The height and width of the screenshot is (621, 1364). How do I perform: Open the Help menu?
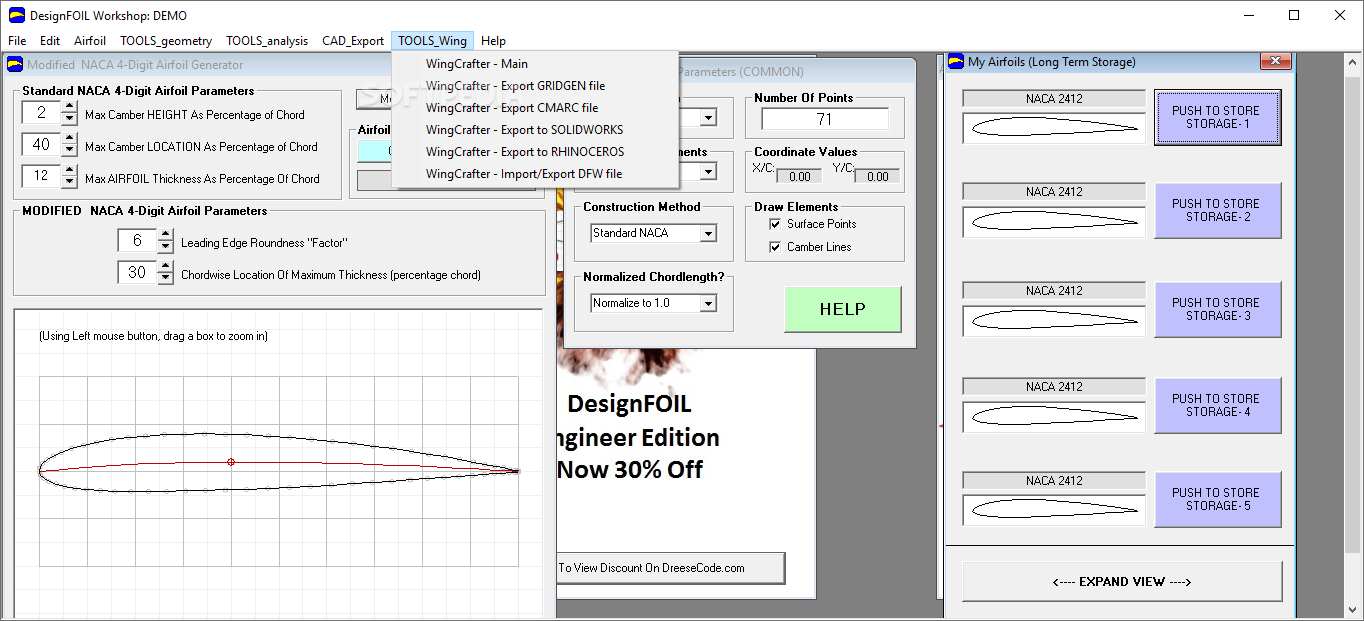(493, 41)
